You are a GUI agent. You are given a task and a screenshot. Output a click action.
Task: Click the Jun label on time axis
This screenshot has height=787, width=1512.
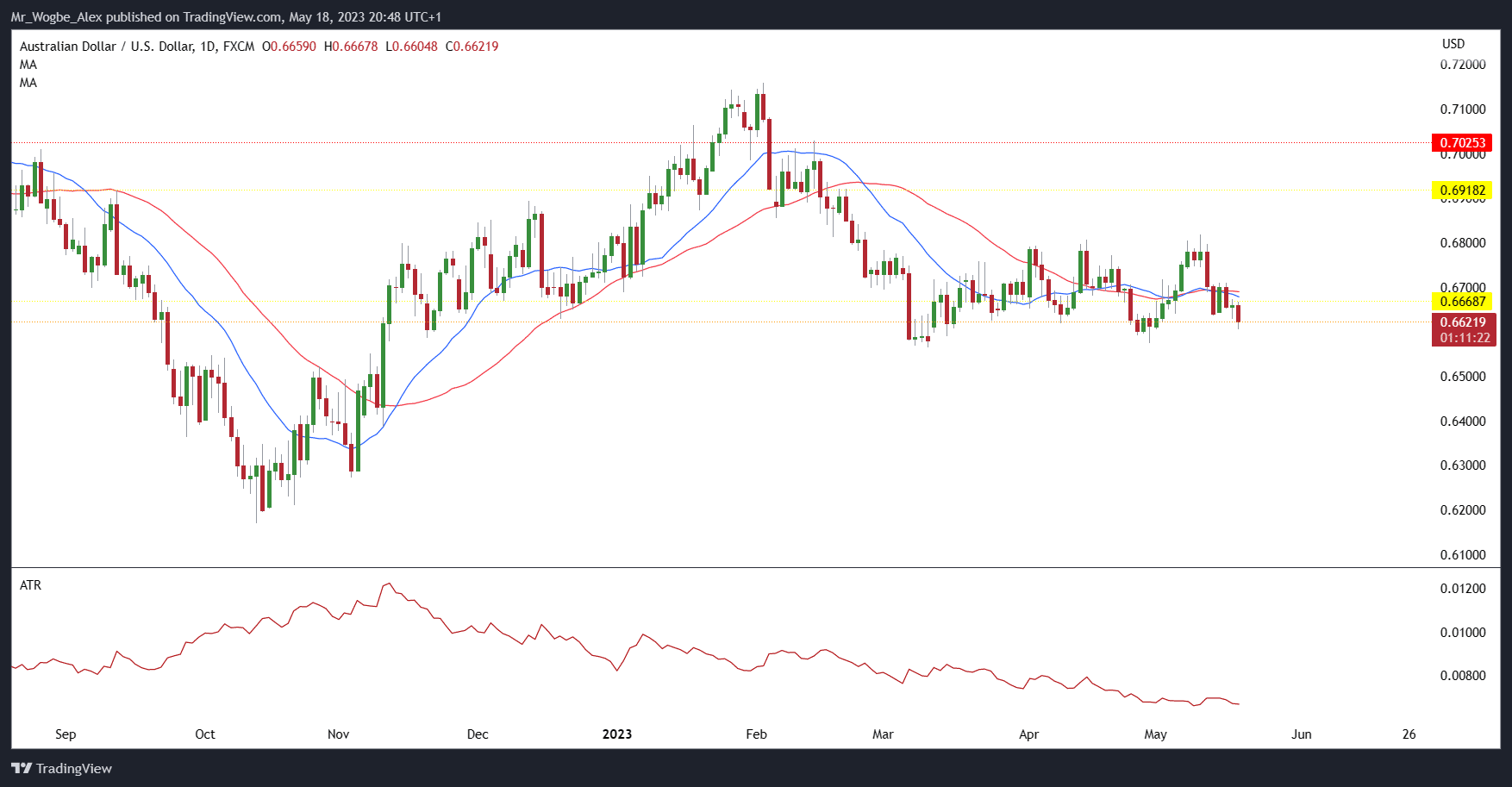point(1301,734)
